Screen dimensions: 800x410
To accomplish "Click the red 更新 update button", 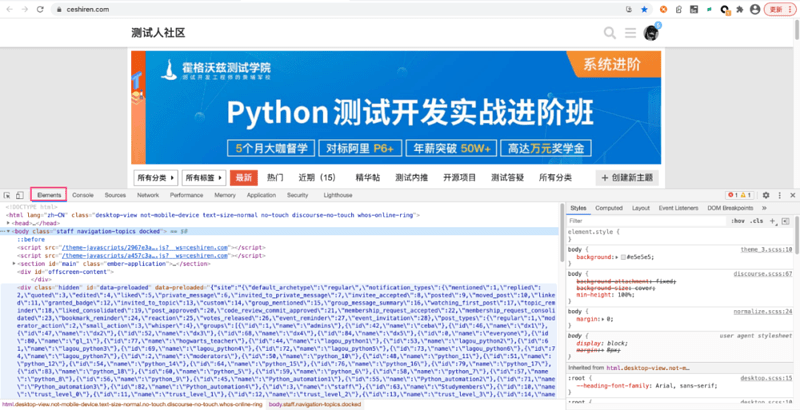I will coord(780,9).
